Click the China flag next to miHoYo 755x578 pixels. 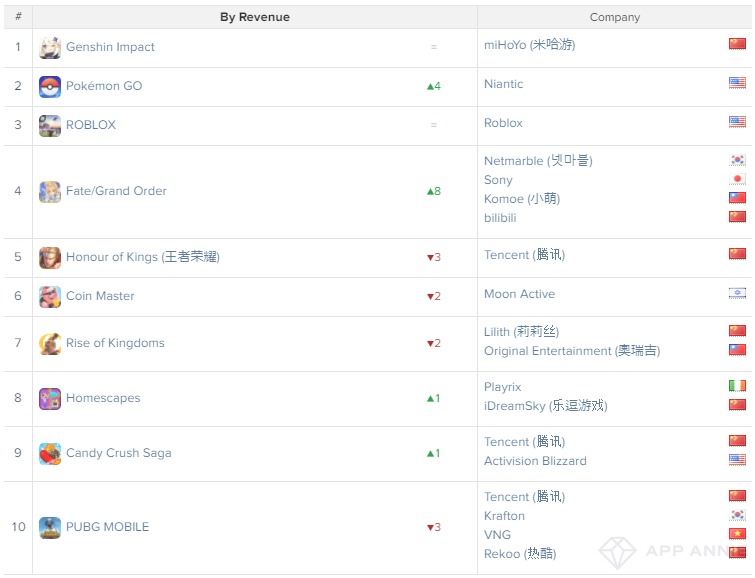pos(737,44)
